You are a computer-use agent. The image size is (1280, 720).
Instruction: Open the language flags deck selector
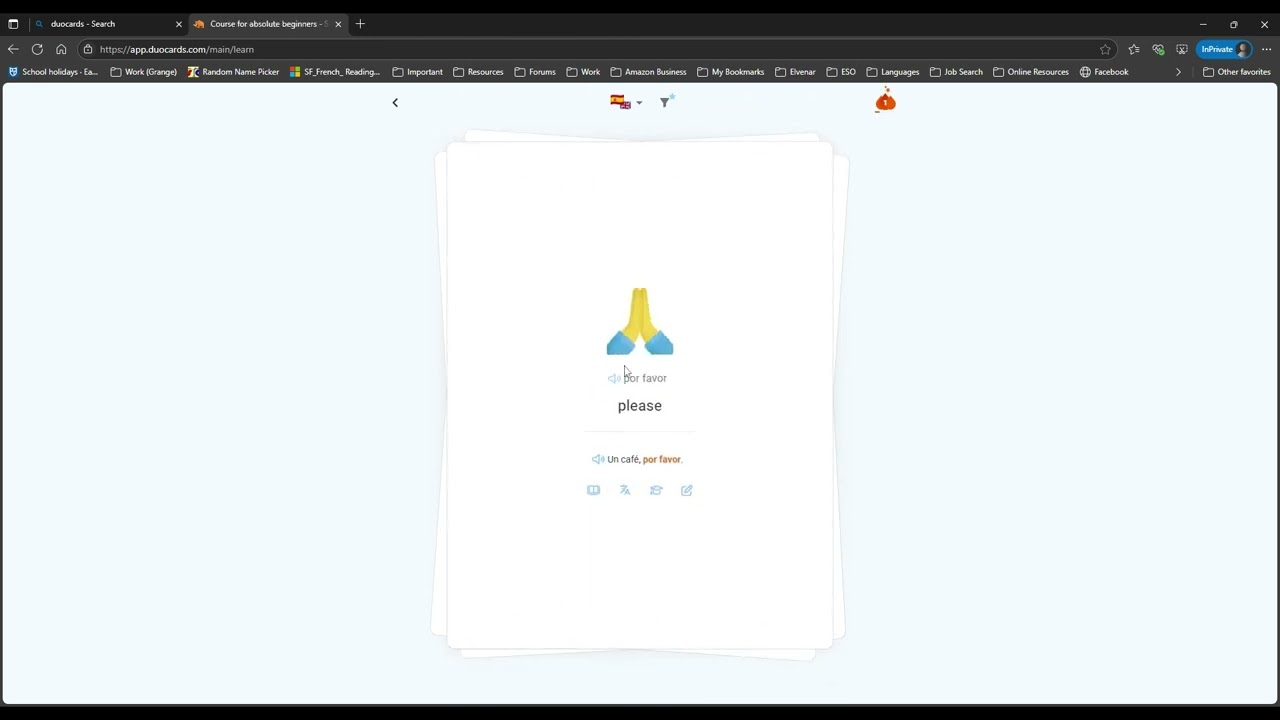coord(626,102)
